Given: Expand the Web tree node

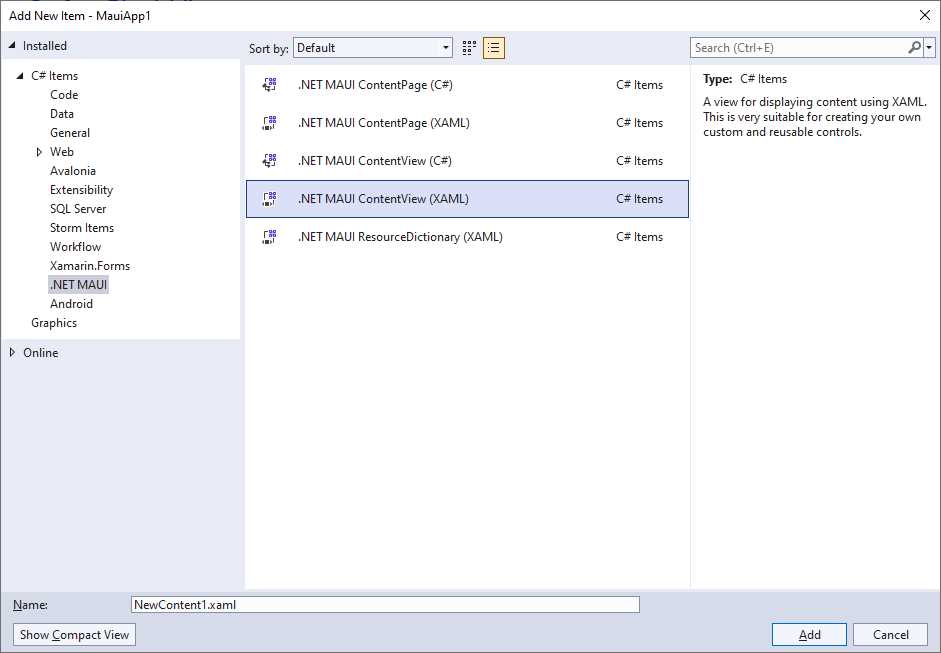Looking at the screenshot, I should click(41, 151).
